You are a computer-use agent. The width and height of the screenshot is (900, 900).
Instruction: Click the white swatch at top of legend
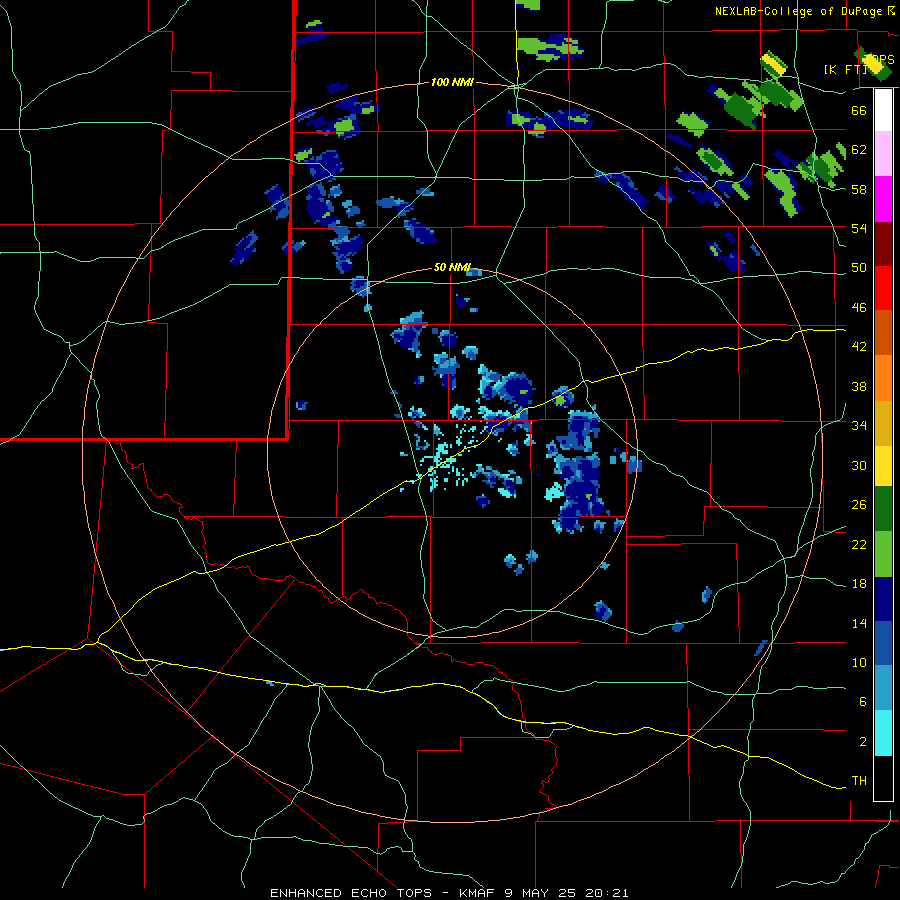(x=883, y=110)
